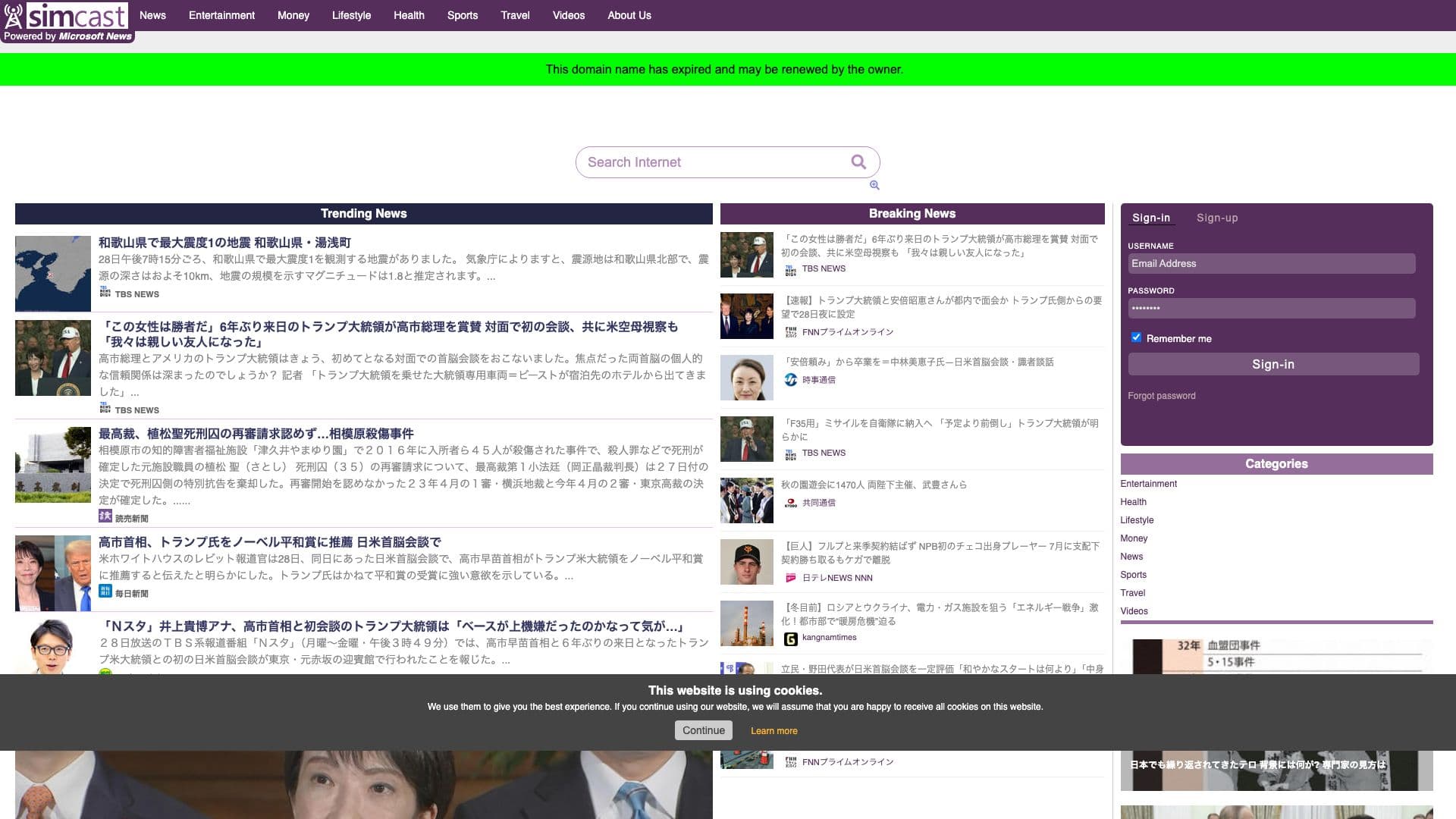Click Jiji Press source icon in Breaking News
Viewport: 1456px width, 819px height.
790,380
